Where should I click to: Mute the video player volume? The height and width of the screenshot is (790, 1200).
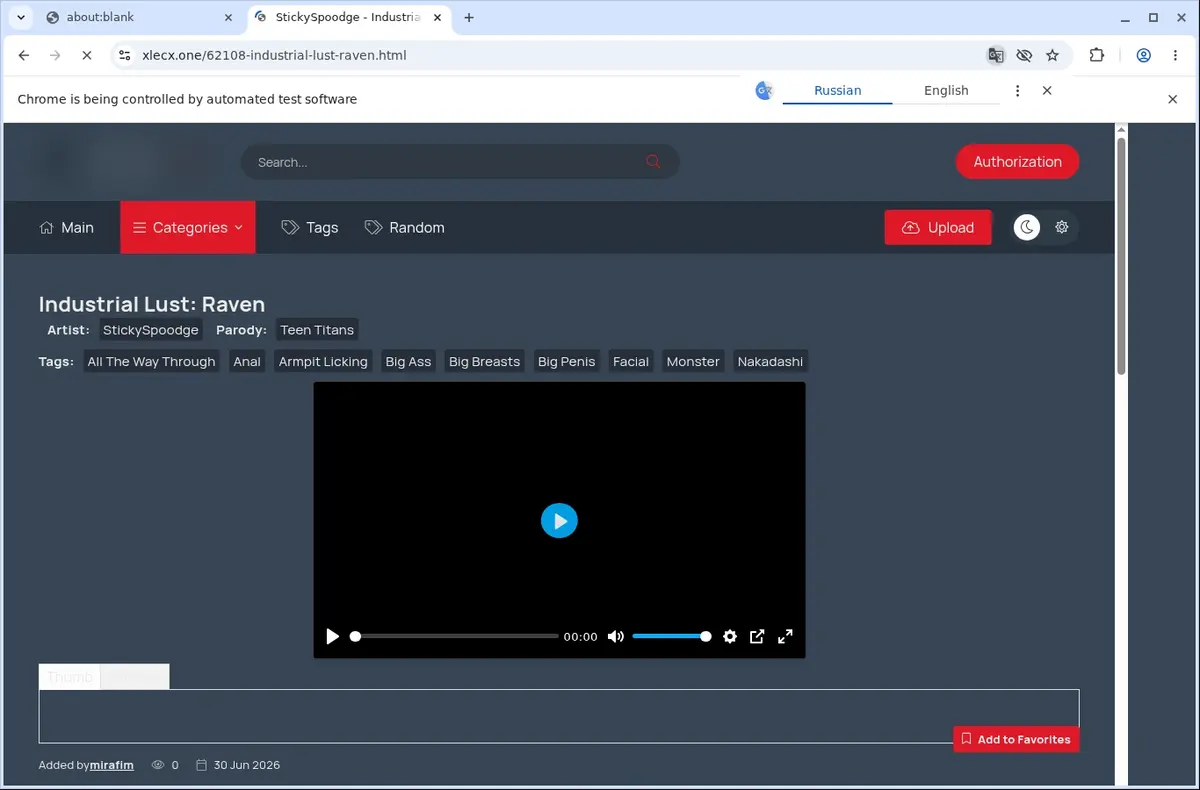point(616,637)
